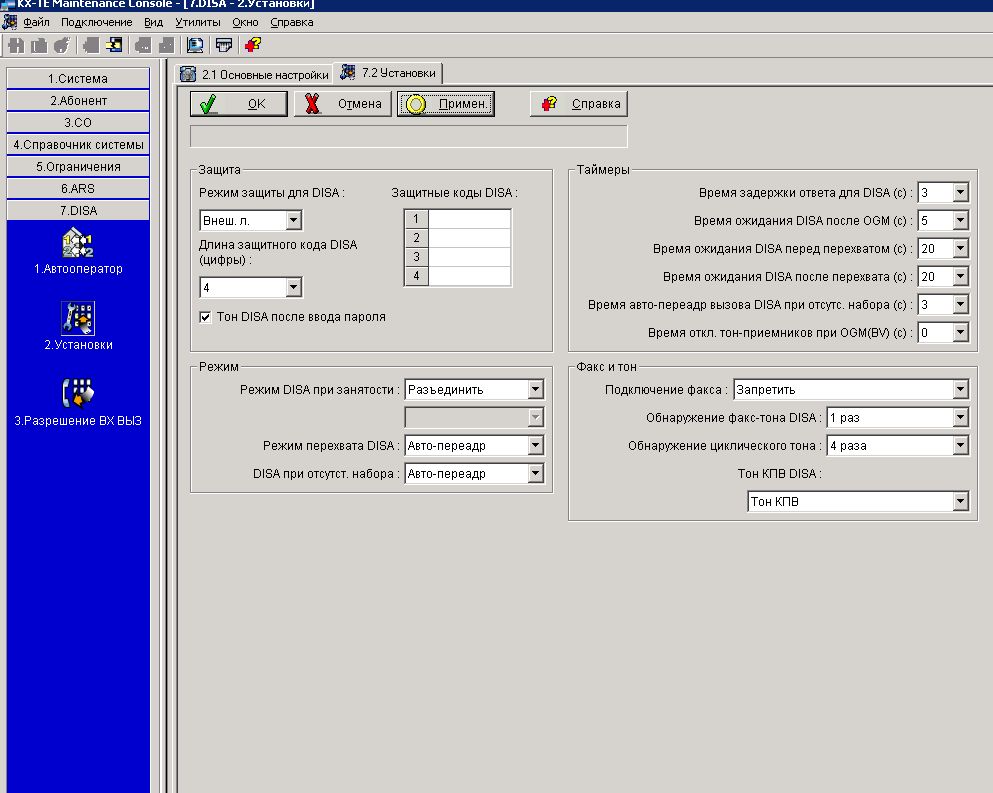This screenshot has height=793, width=993.
Task: Open Обнаружение факс-тона DISA dropdown
Action: pos(960,417)
